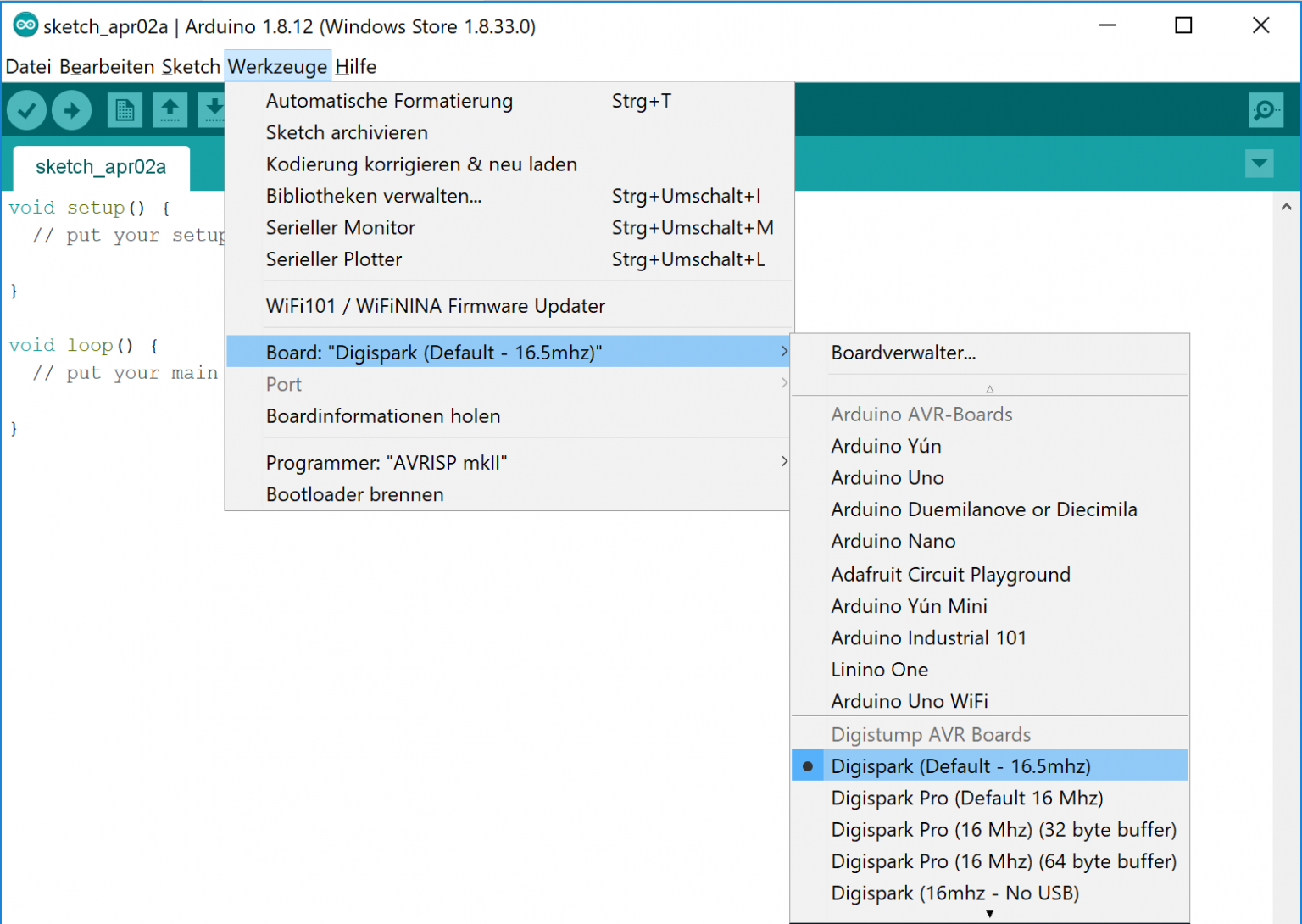The height and width of the screenshot is (924, 1302).
Task: Select Serieller Monitor menu entry
Action: pyautogui.click(x=341, y=228)
